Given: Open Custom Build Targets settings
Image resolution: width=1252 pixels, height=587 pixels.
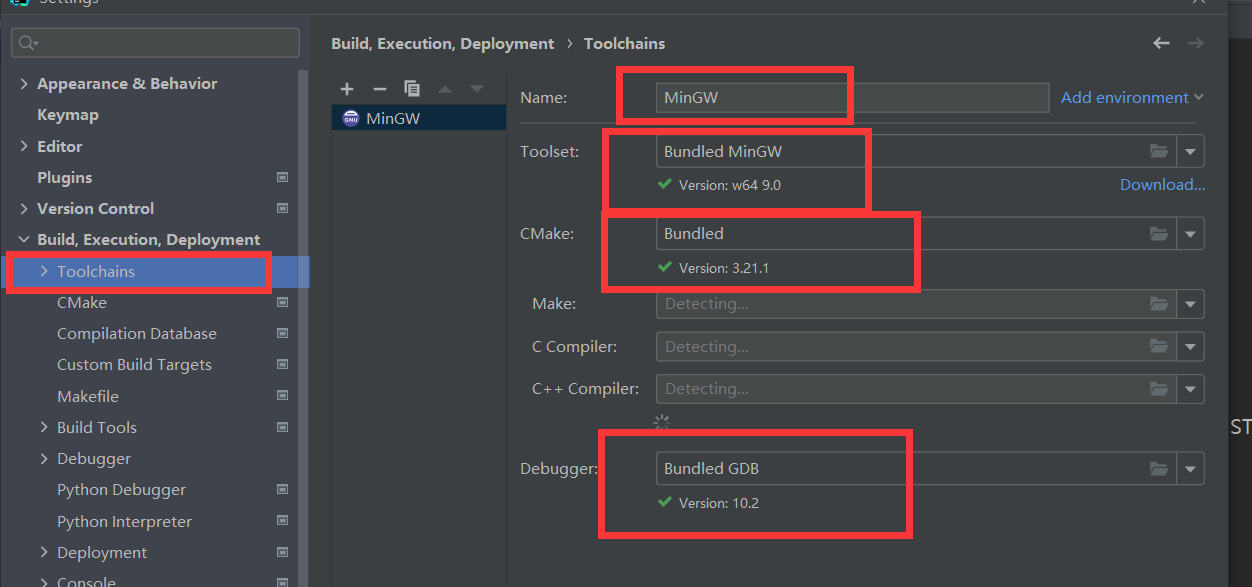Looking at the screenshot, I should point(134,365).
